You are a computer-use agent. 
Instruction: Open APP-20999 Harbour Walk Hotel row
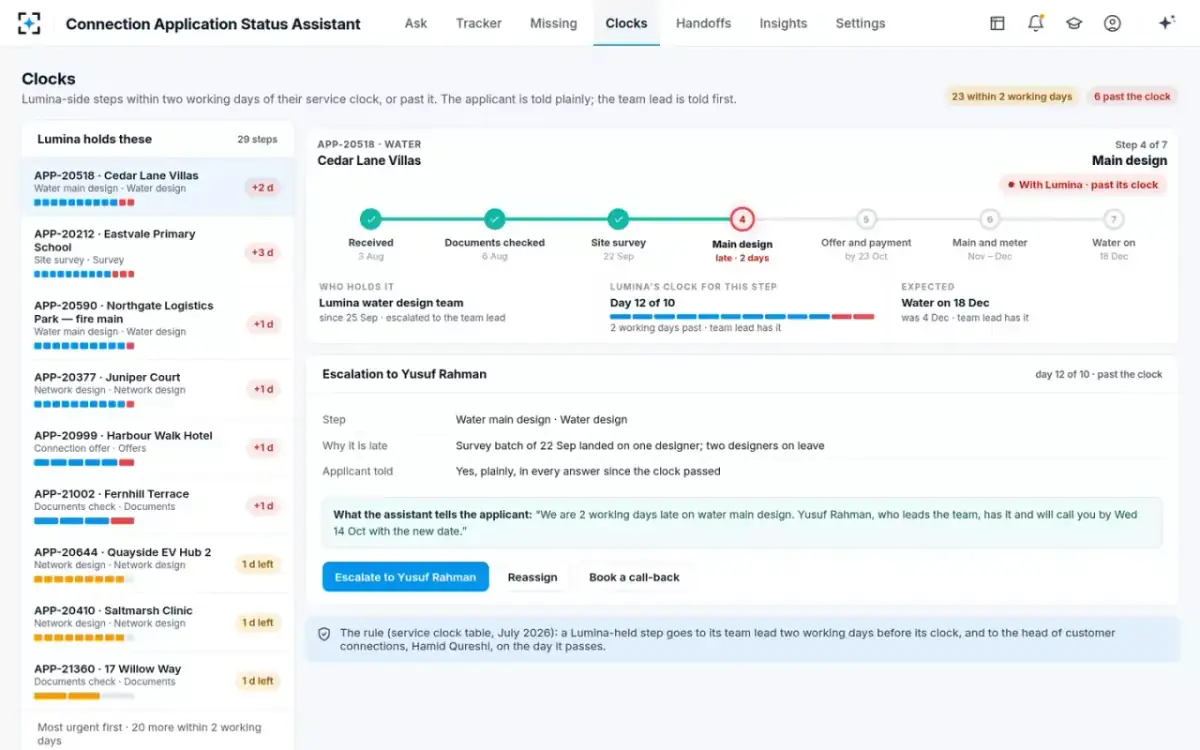(158, 448)
